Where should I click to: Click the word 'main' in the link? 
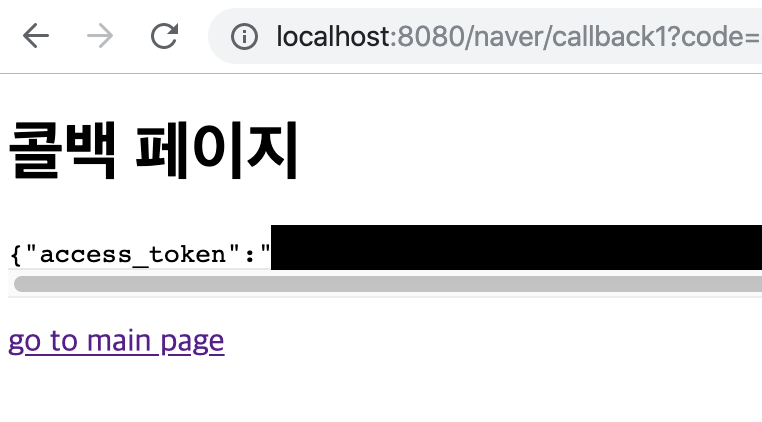[119, 340]
